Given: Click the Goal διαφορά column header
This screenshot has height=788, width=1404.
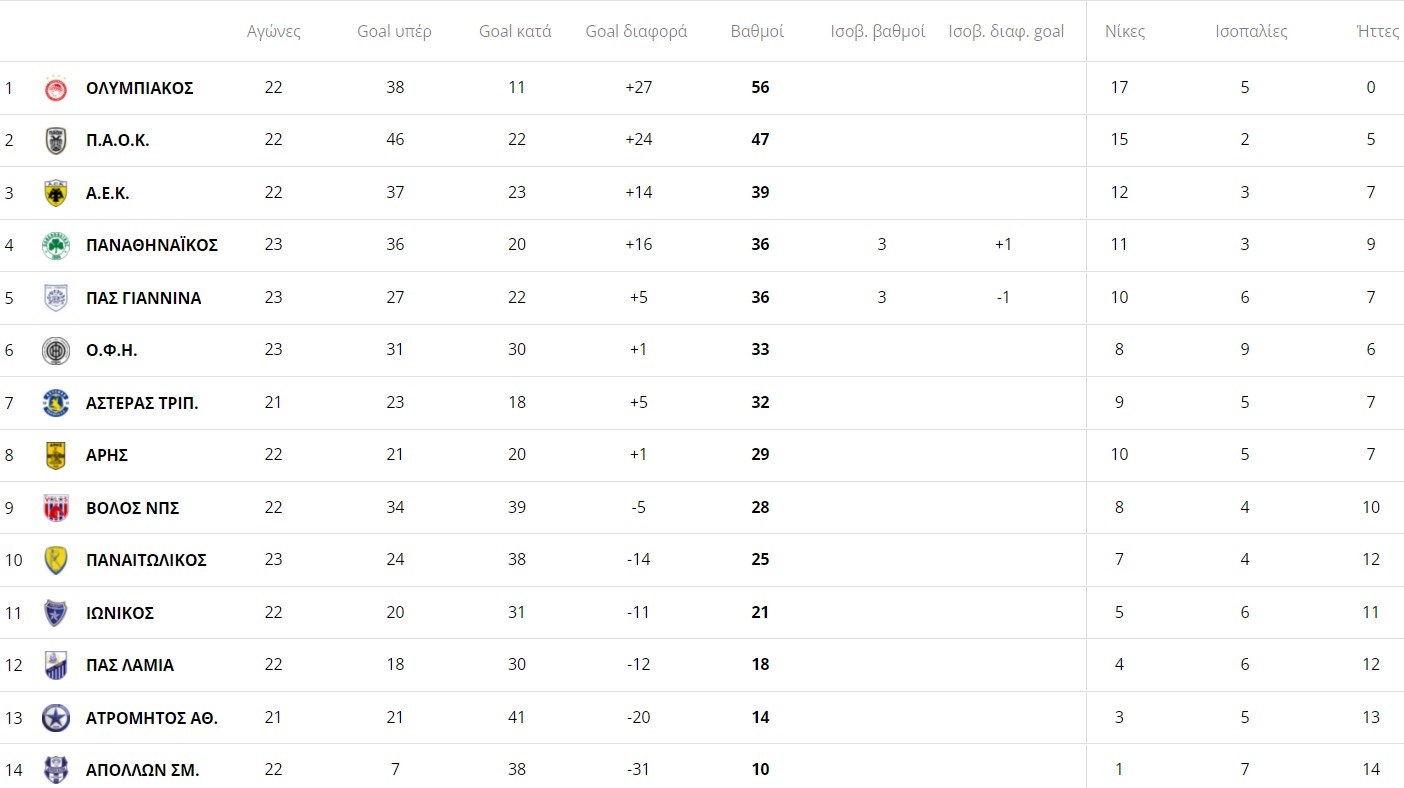Looking at the screenshot, I should (x=637, y=31).
